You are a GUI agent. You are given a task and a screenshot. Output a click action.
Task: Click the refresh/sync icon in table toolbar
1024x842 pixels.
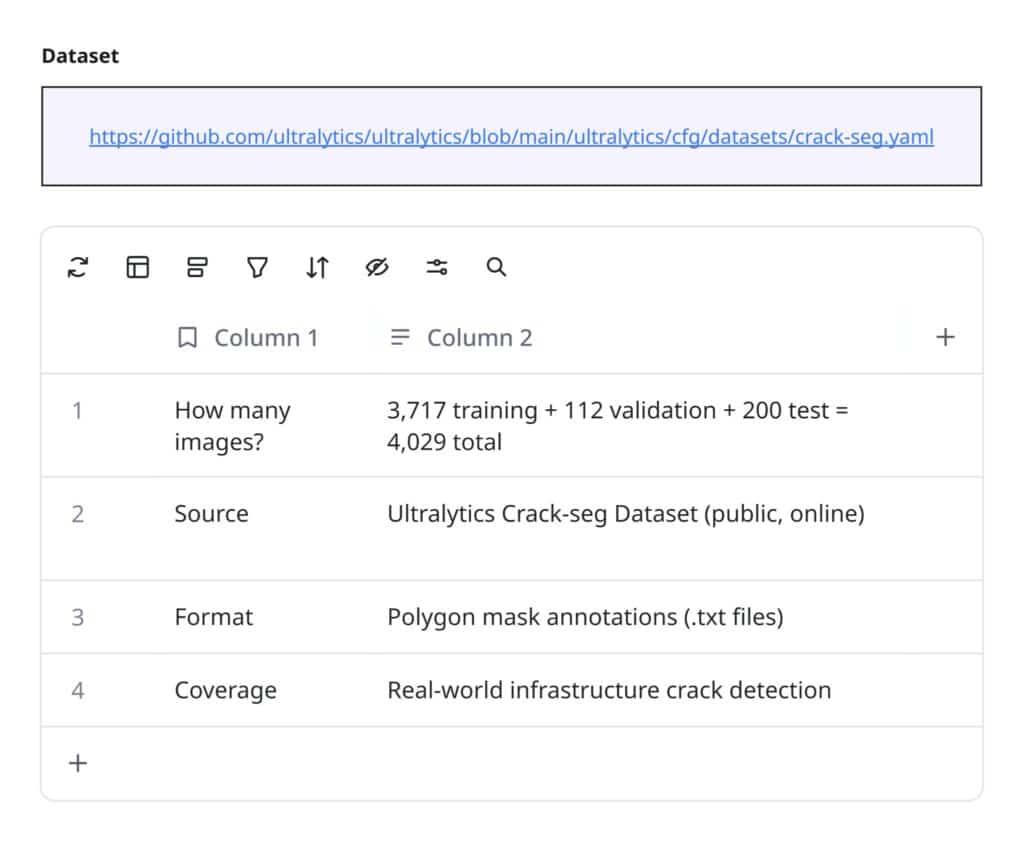[x=78, y=267]
